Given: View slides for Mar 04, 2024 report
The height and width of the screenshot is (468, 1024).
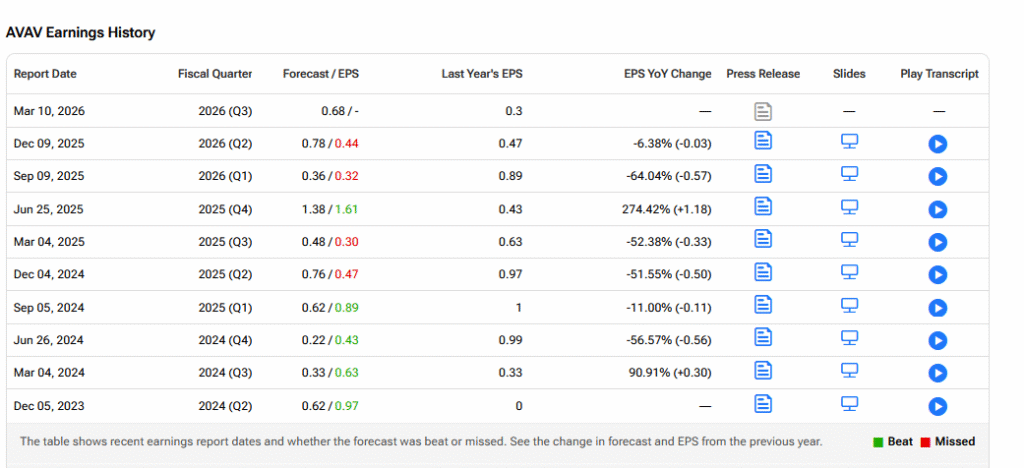Looking at the screenshot, I should click(x=849, y=370).
